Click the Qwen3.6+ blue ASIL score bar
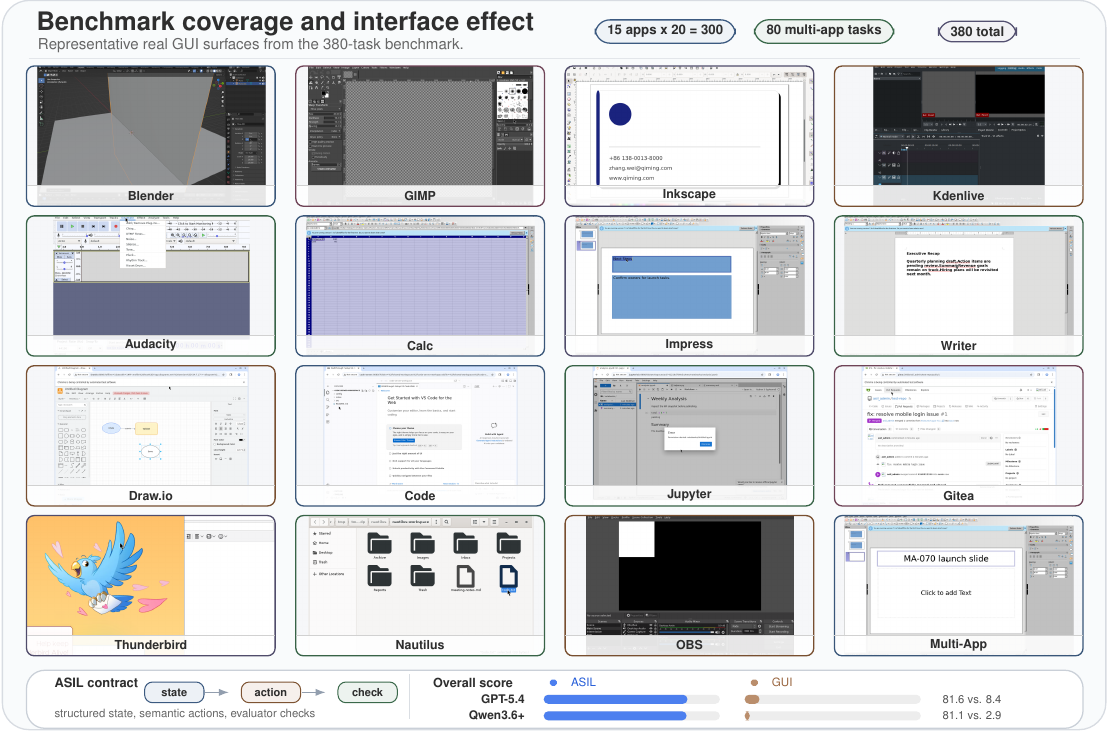Screen dimensions: 1120x742 point(614,715)
